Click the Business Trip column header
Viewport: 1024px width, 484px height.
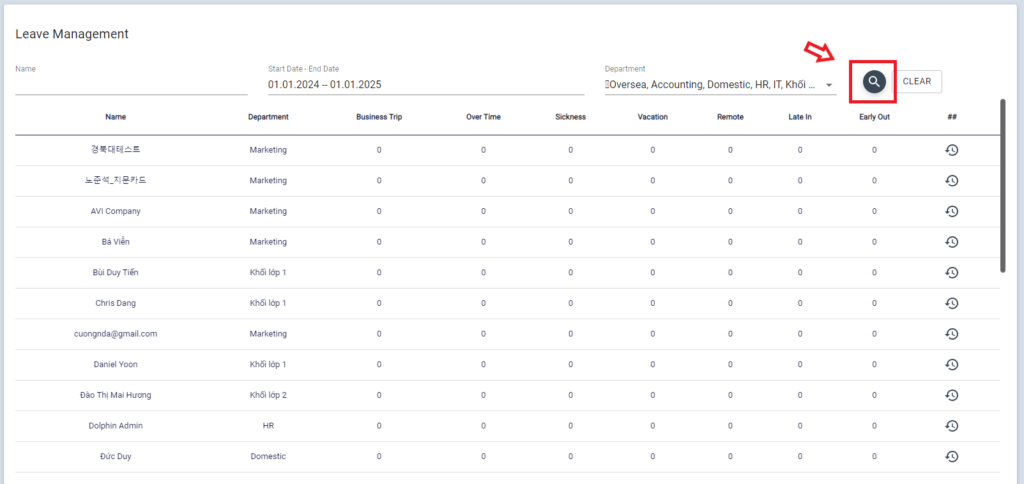[x=379, y=117]
